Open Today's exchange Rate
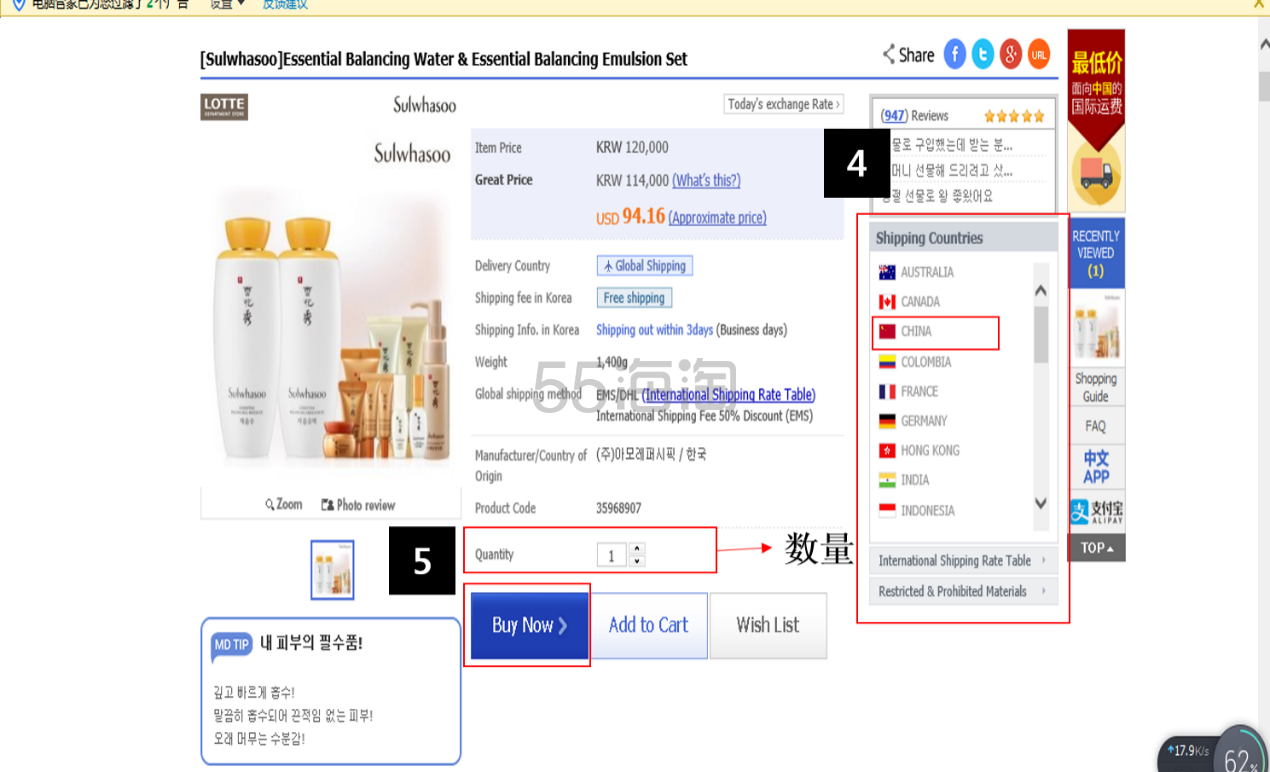 point(783,104)
